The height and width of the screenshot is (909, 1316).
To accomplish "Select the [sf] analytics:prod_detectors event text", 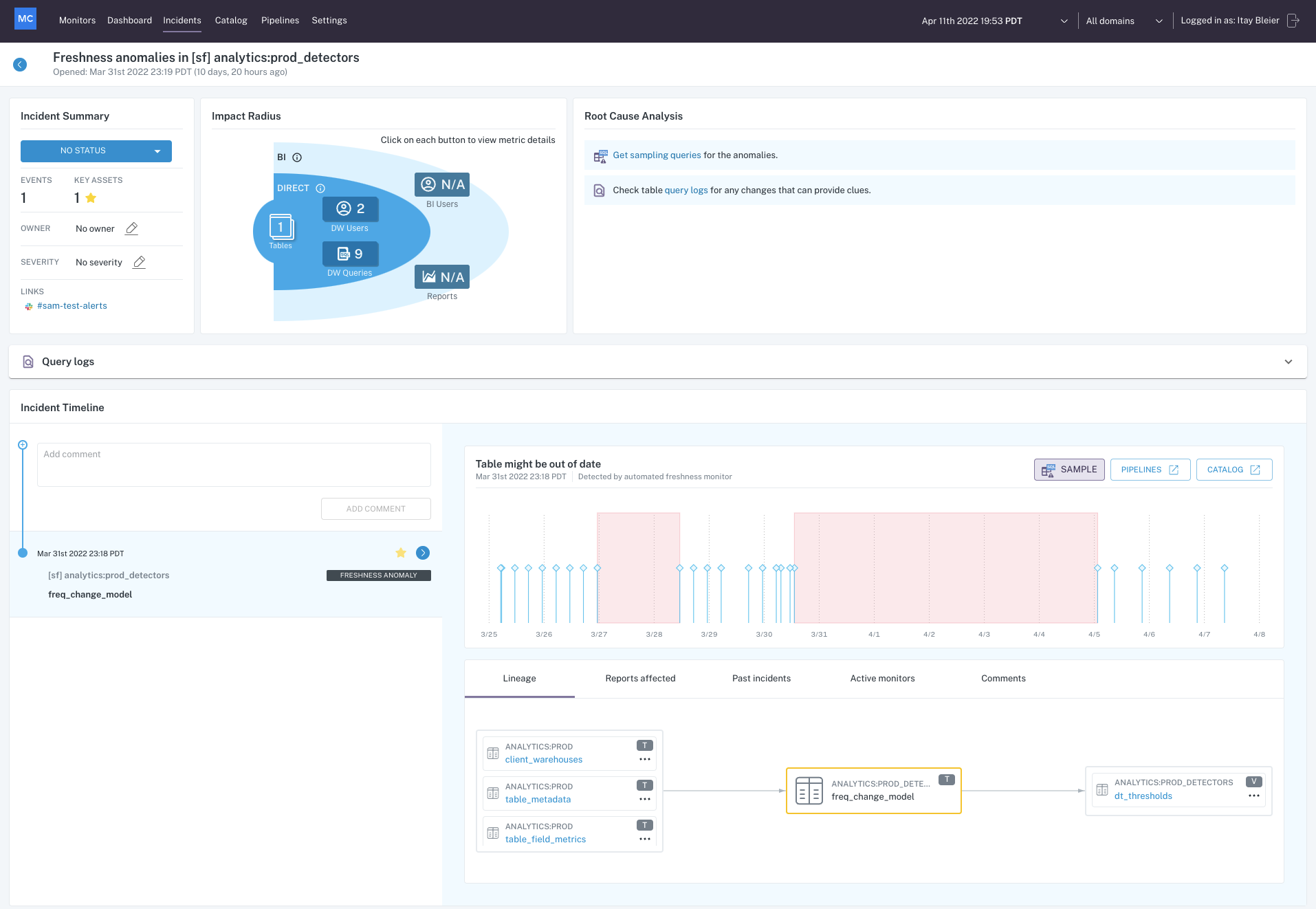I will pos(109,576).
